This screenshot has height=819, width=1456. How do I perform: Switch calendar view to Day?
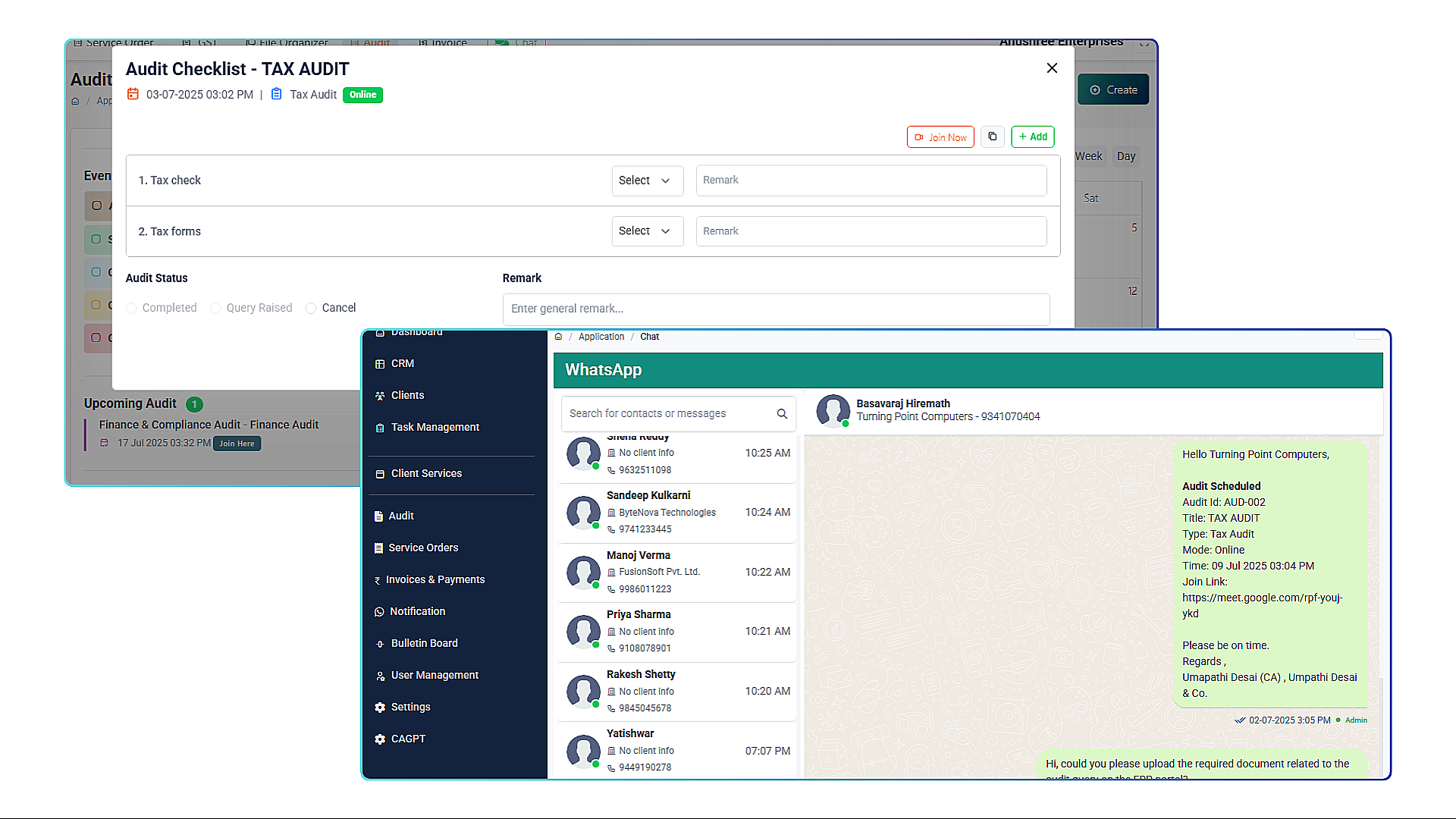1126,156
